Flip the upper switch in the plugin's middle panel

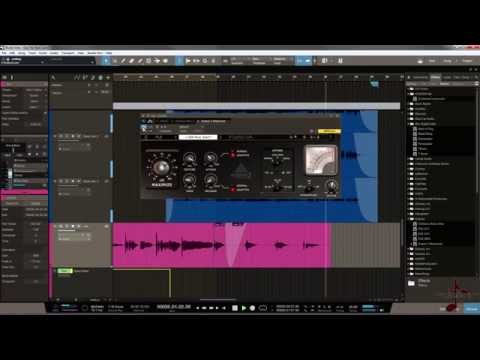click(276, 162)
